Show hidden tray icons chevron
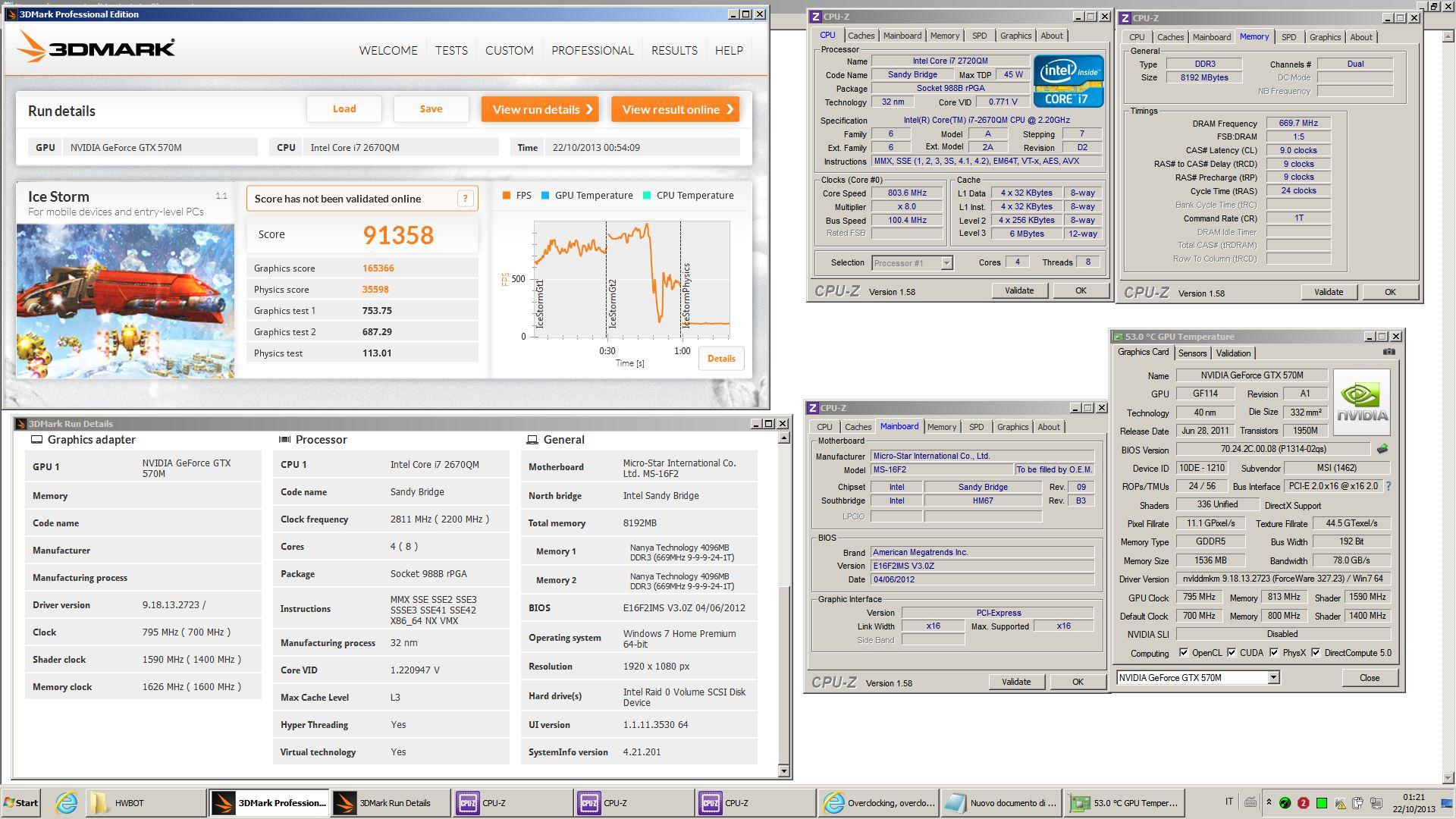Viewport: 1456px width, 819px height. click(1269, 802)
